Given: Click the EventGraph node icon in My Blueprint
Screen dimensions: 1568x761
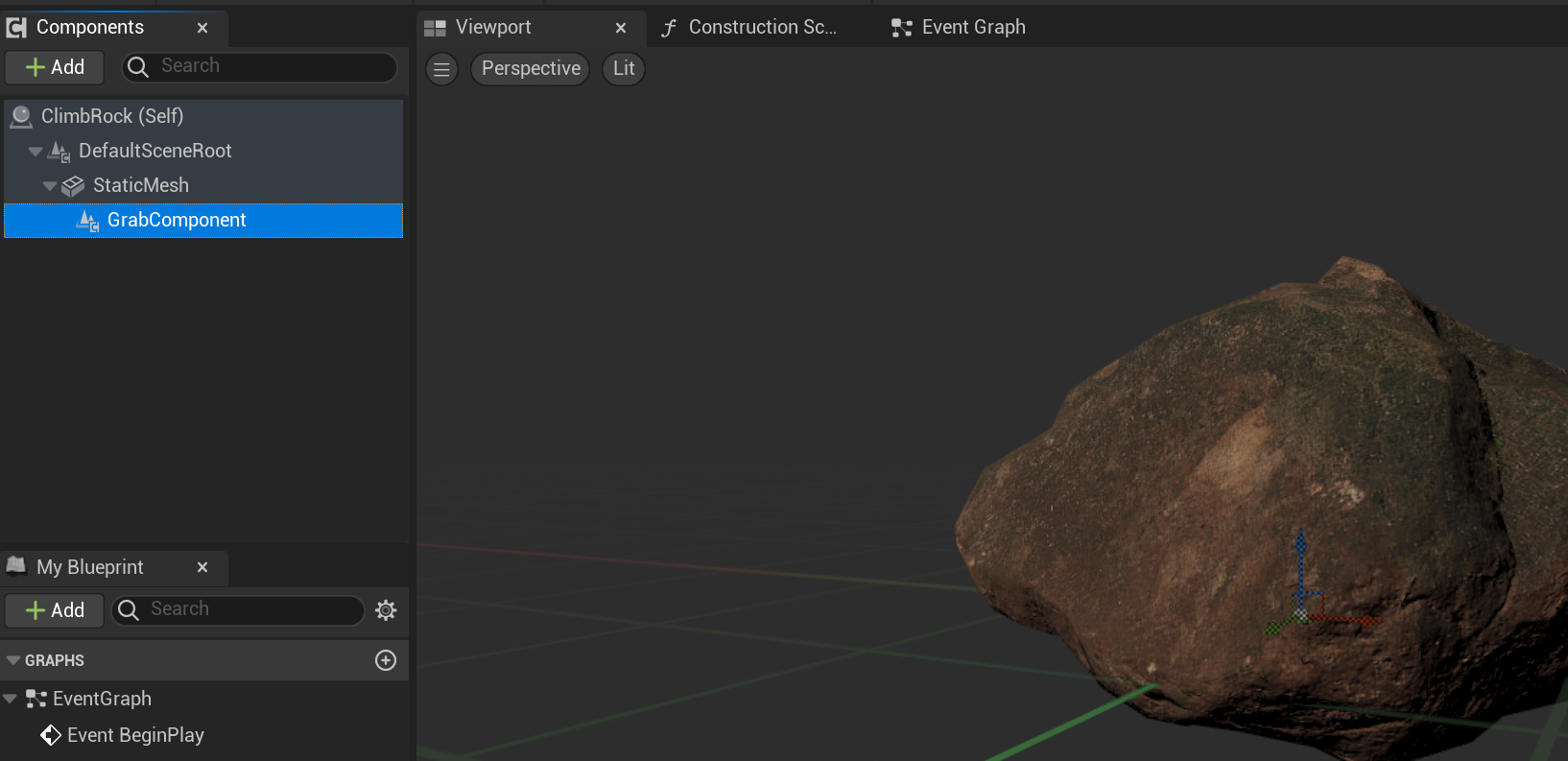Looking at the screenshot, I should (36, 699).
